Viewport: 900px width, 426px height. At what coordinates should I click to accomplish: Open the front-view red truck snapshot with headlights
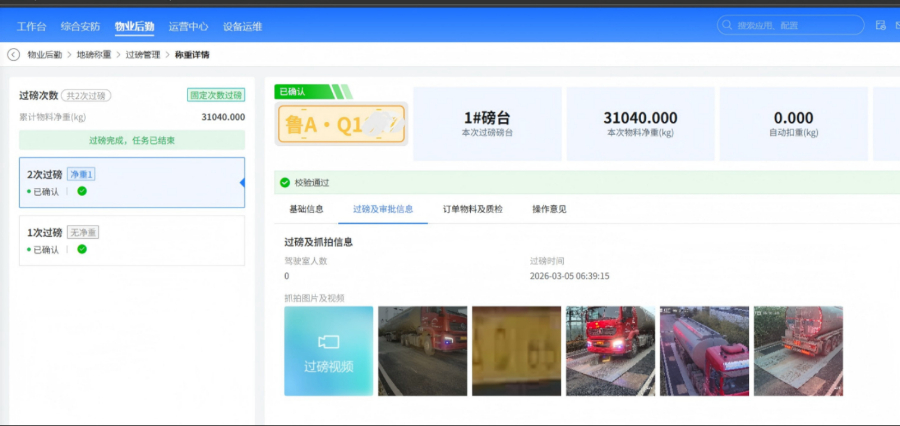coord(609,350)
